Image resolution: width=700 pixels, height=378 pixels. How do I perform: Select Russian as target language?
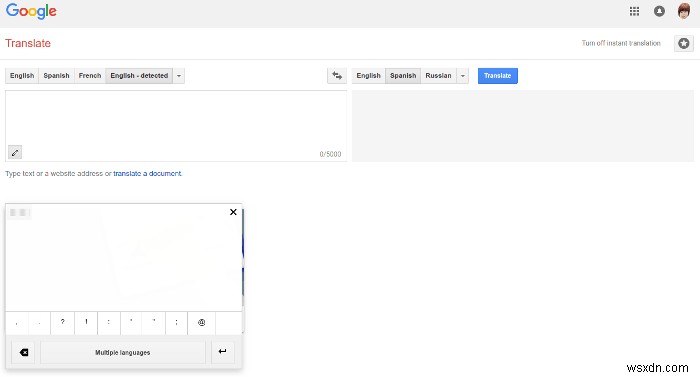(x=438, y=76)
